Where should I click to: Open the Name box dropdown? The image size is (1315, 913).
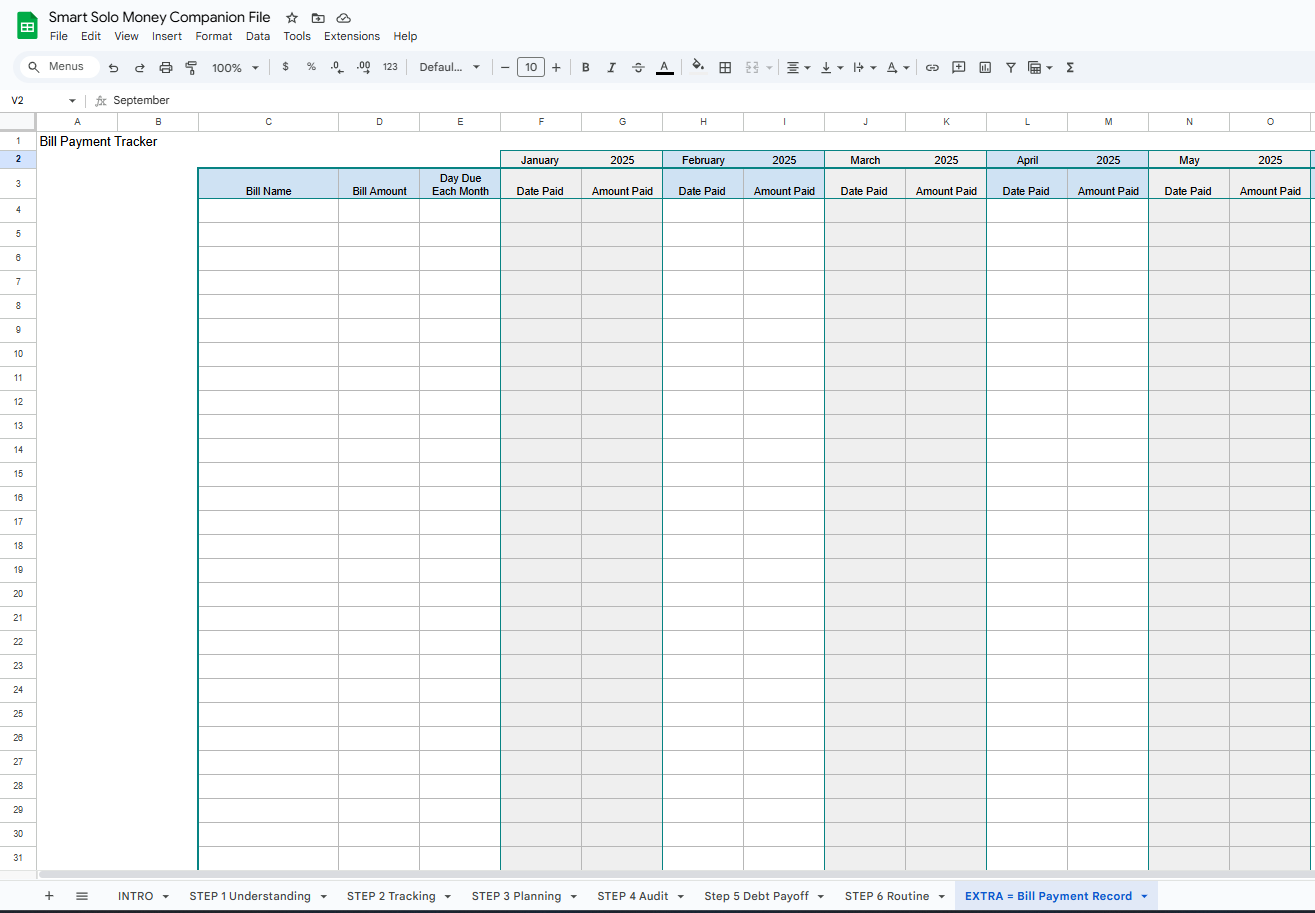point(72,101)
